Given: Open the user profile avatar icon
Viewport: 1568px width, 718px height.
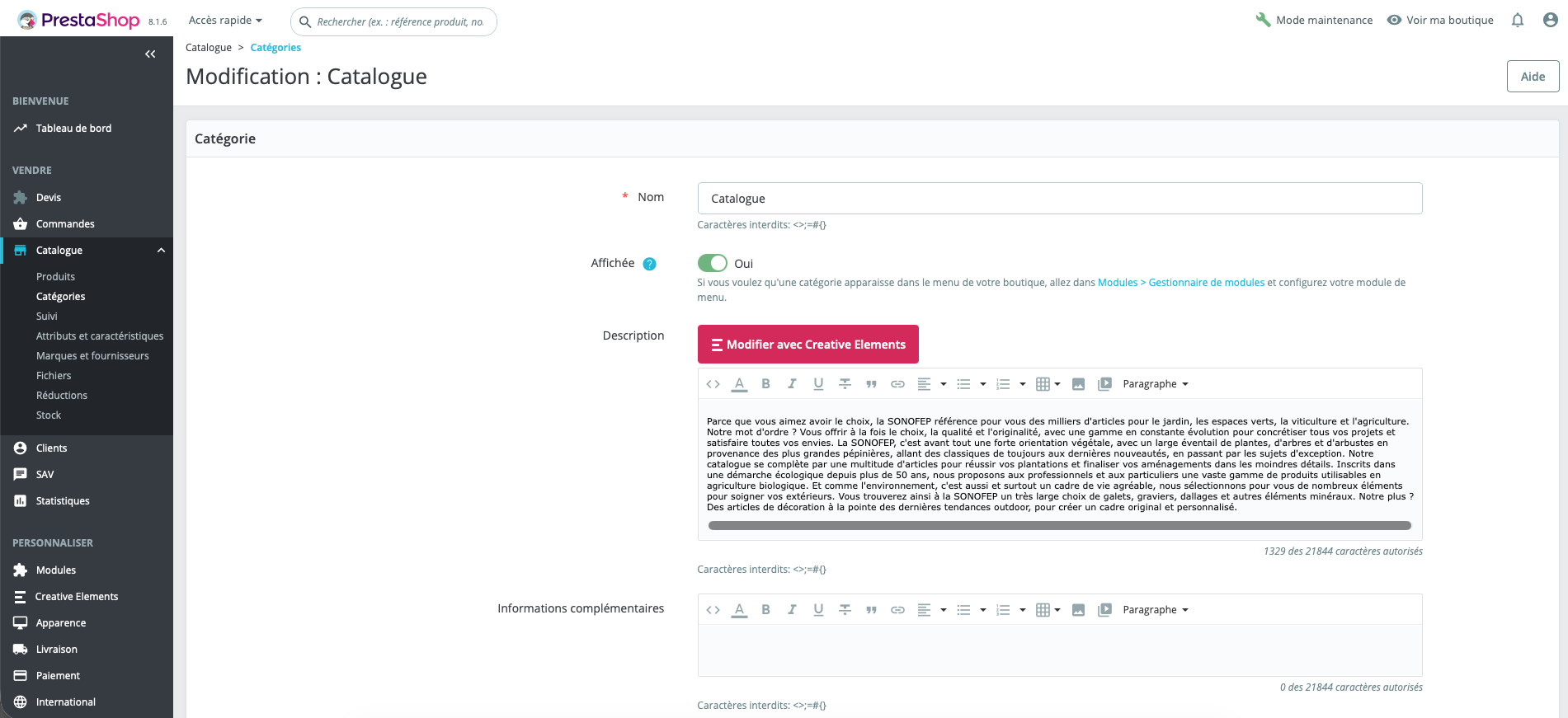Looking at the screenshot, I should (x=1551, y=20).
